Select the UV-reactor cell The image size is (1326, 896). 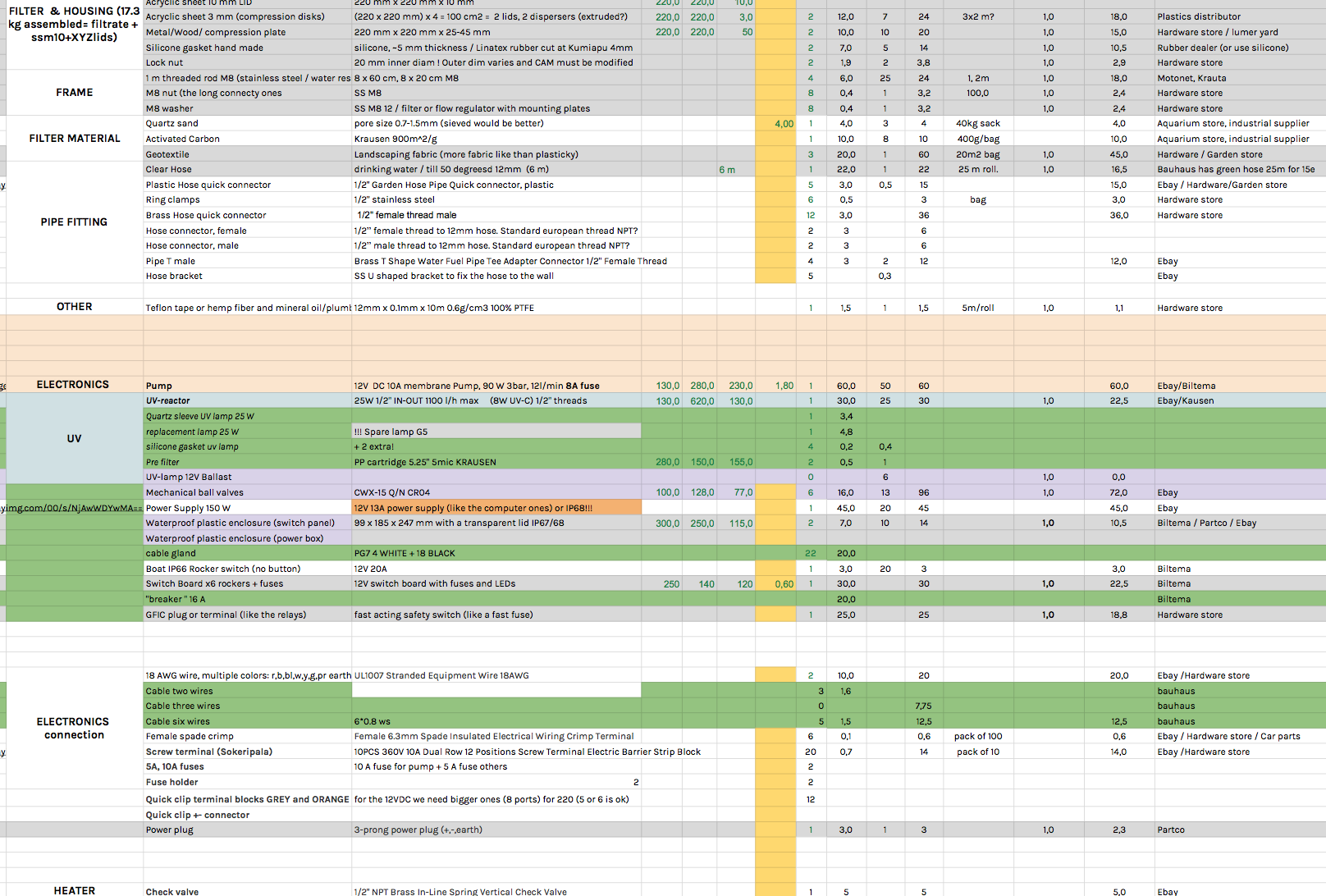(x=248, y=401)
